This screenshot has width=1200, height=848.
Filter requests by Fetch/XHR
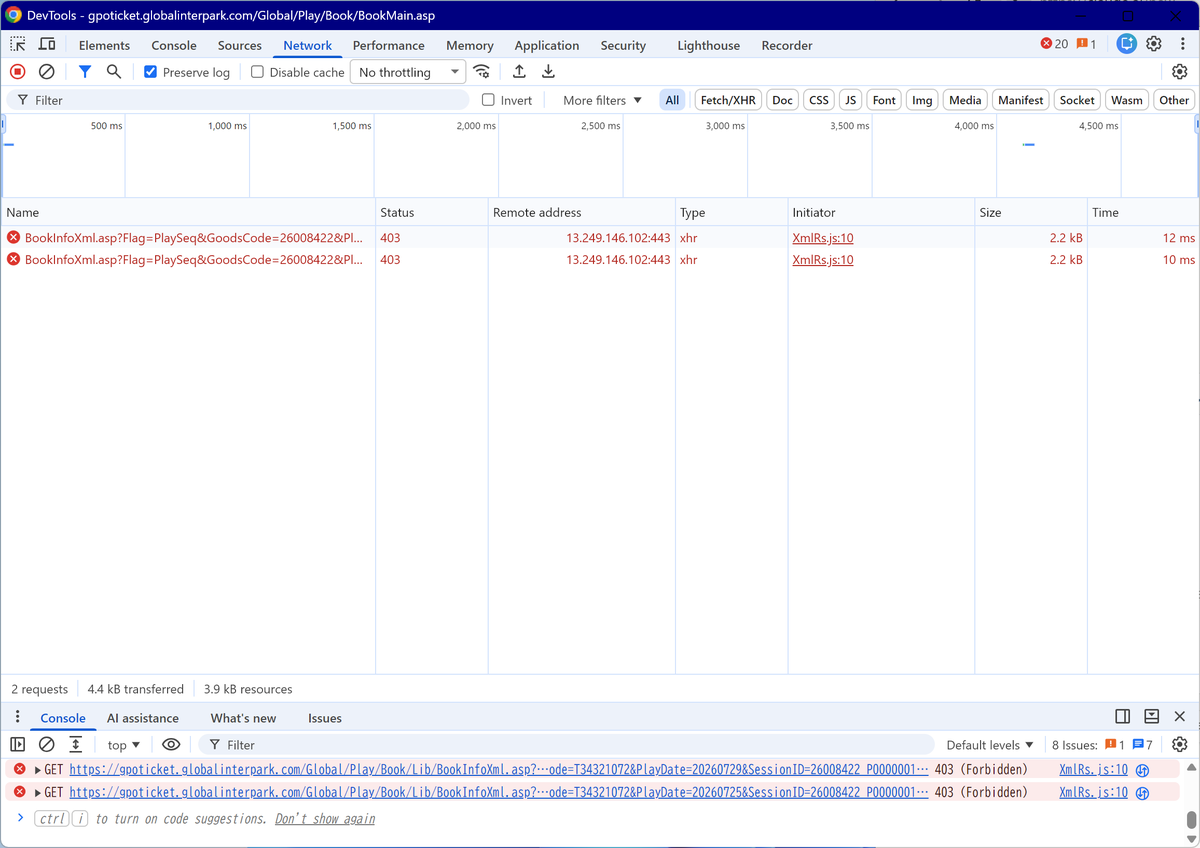click(x=728, y=100)
